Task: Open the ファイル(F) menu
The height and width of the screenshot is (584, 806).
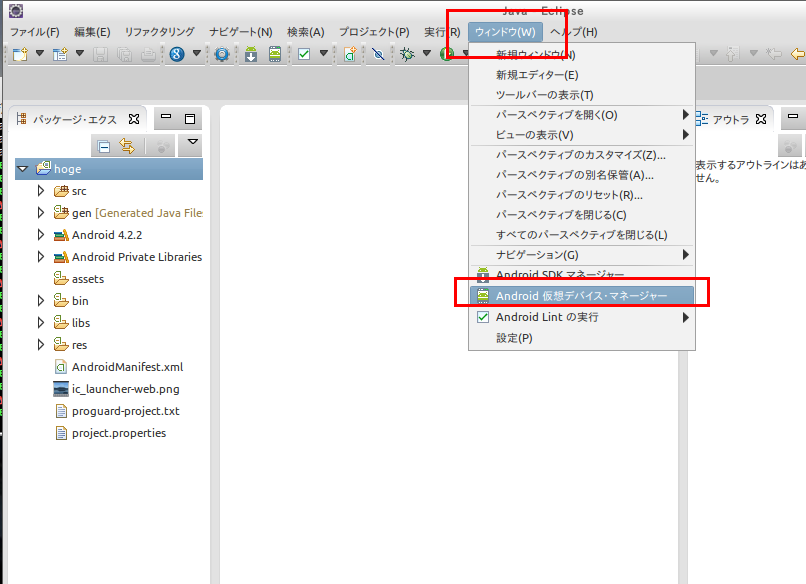Action: (x=35, y=32)
